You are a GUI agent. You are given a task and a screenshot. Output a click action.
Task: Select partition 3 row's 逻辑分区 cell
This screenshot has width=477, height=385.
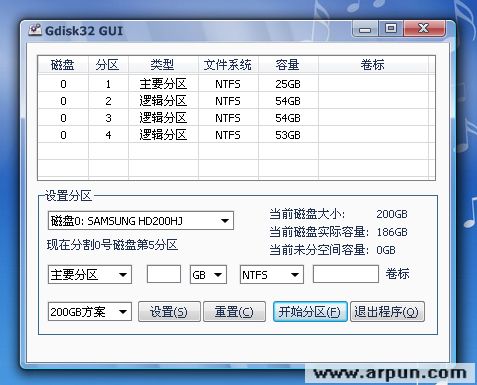pos(163,118)
